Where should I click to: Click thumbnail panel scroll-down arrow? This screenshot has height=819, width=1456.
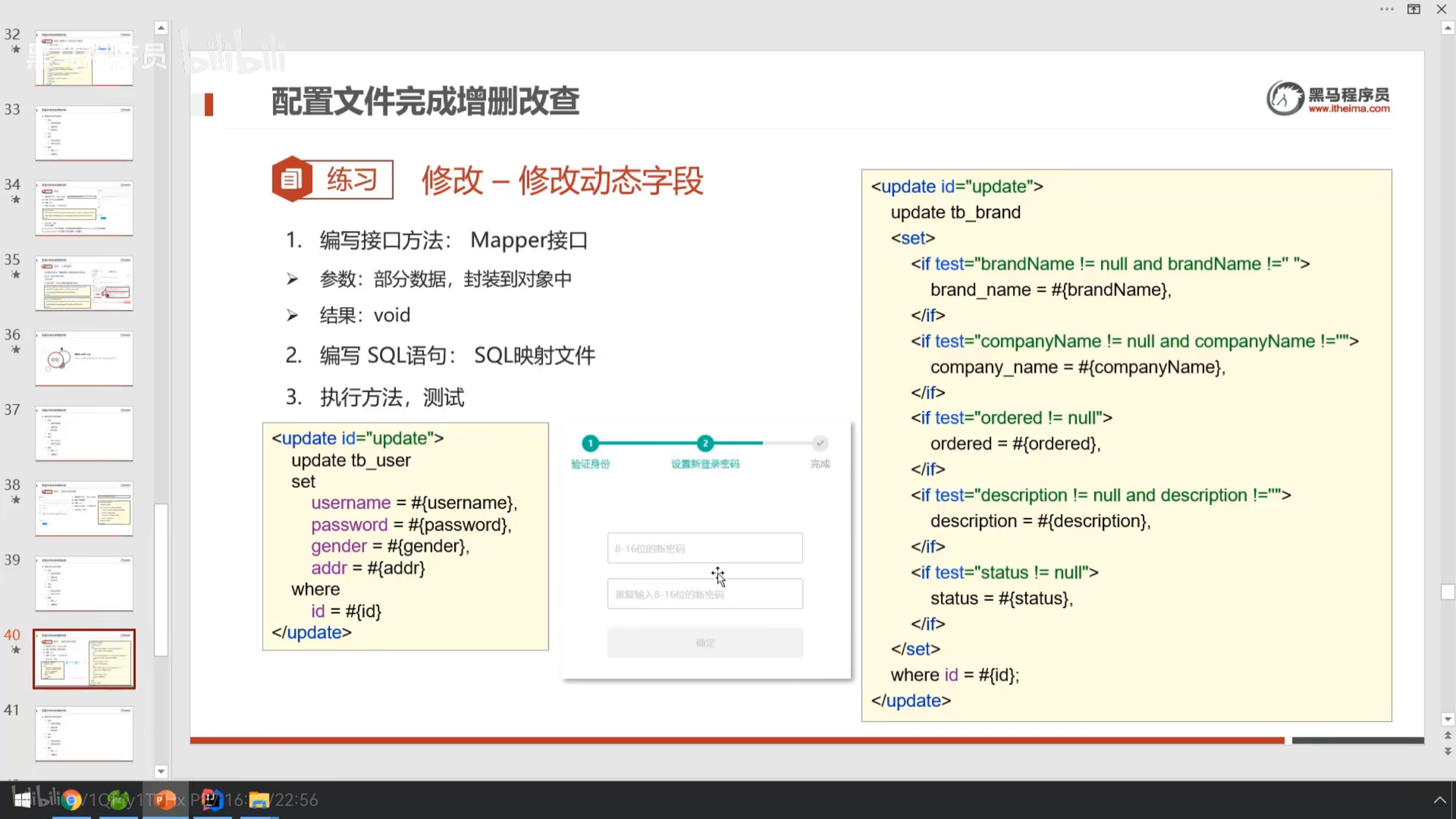161,771
